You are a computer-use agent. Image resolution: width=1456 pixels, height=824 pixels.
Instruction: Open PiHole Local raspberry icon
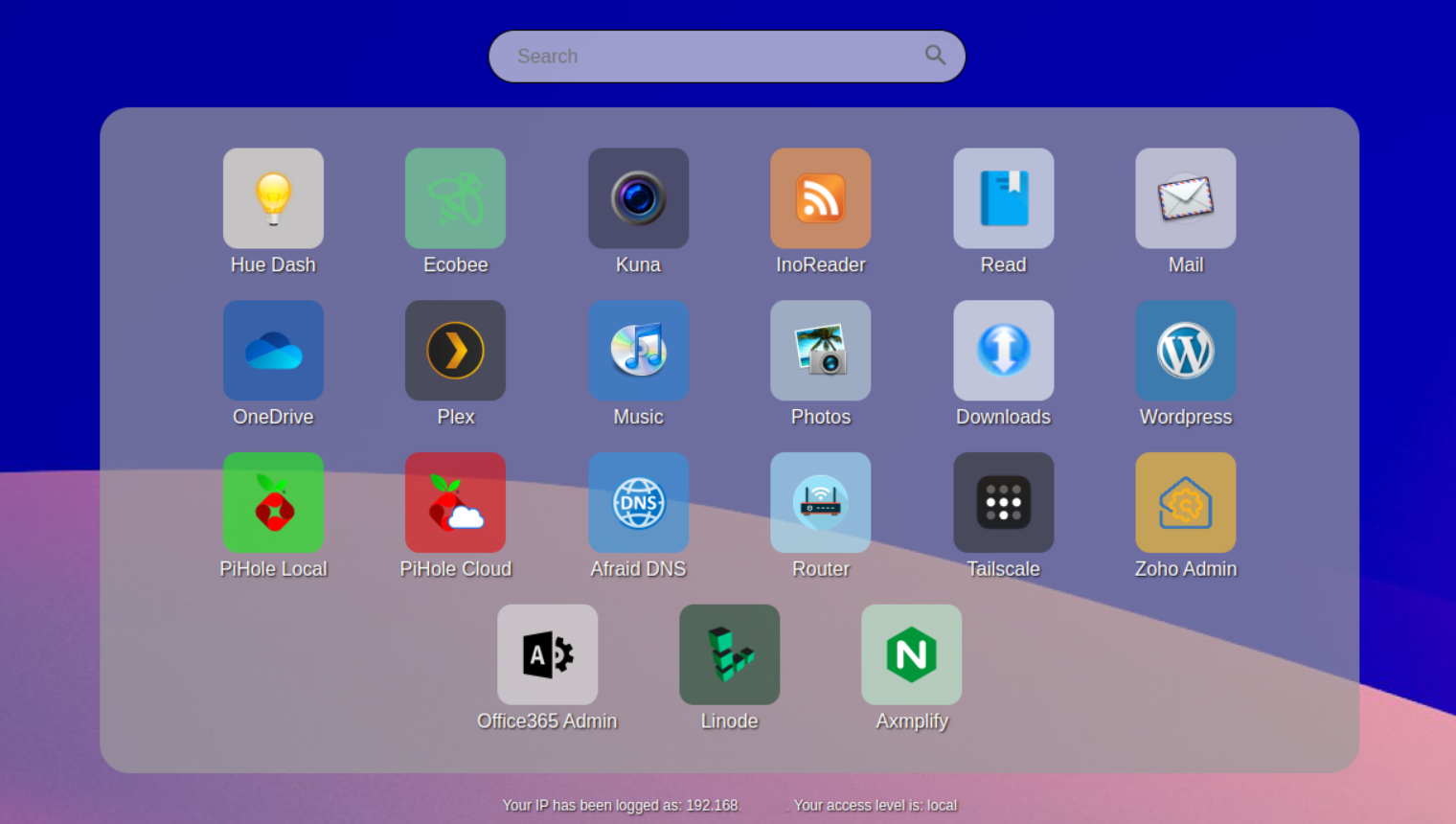pos(273,503)
